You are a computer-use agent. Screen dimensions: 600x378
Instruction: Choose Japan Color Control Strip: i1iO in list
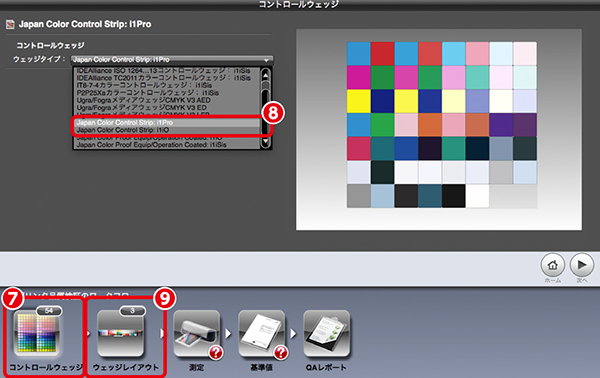pyautogui.click(x=167, y=130)
